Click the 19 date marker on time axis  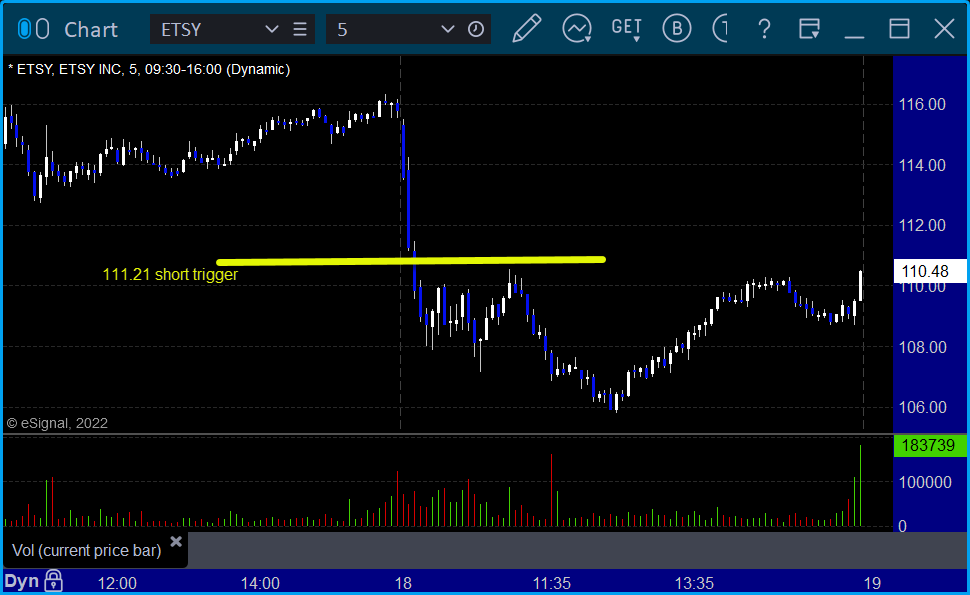872,583
